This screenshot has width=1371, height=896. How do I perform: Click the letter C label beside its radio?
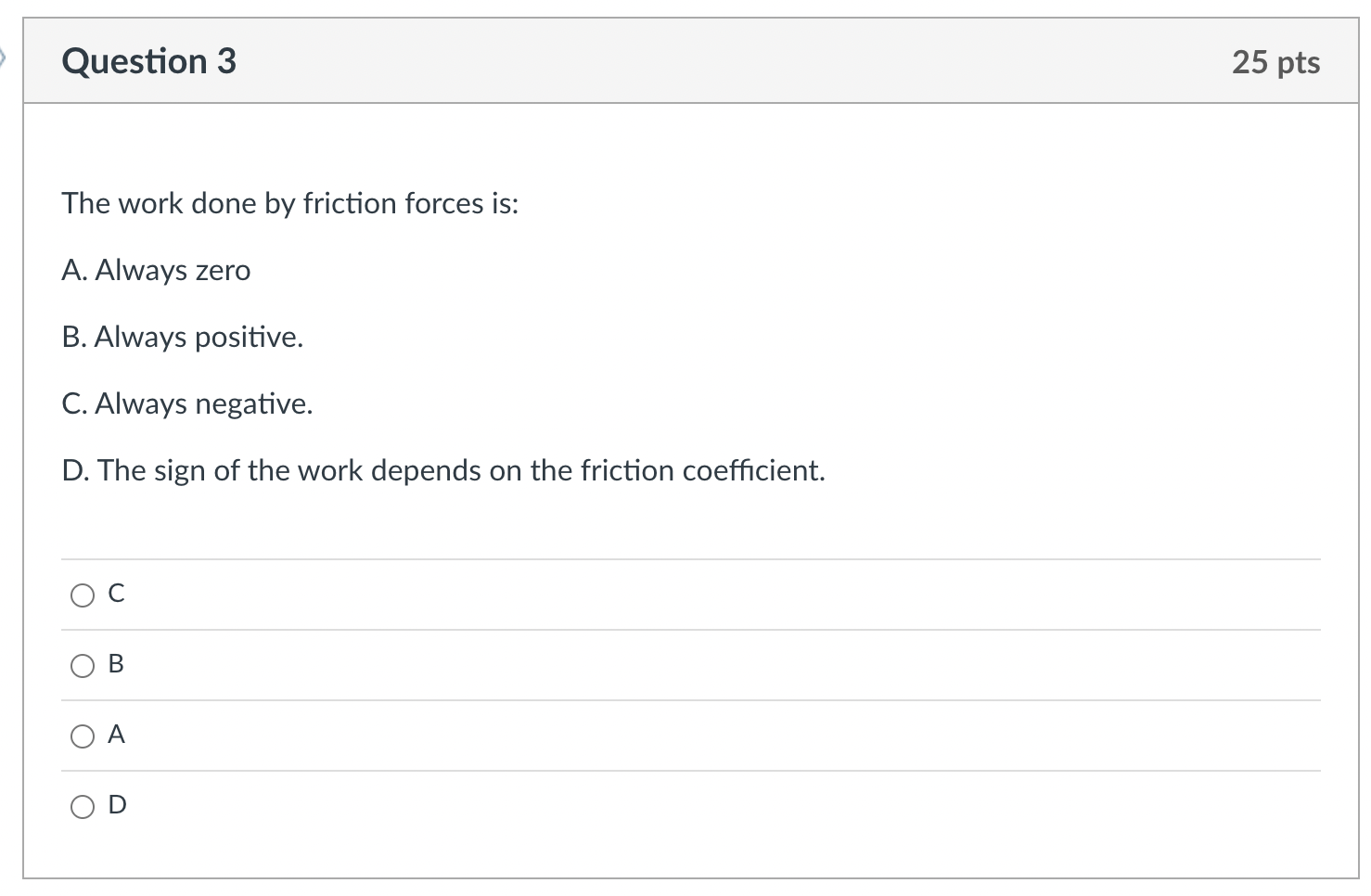pyautogui.click(x=116, y=594)
